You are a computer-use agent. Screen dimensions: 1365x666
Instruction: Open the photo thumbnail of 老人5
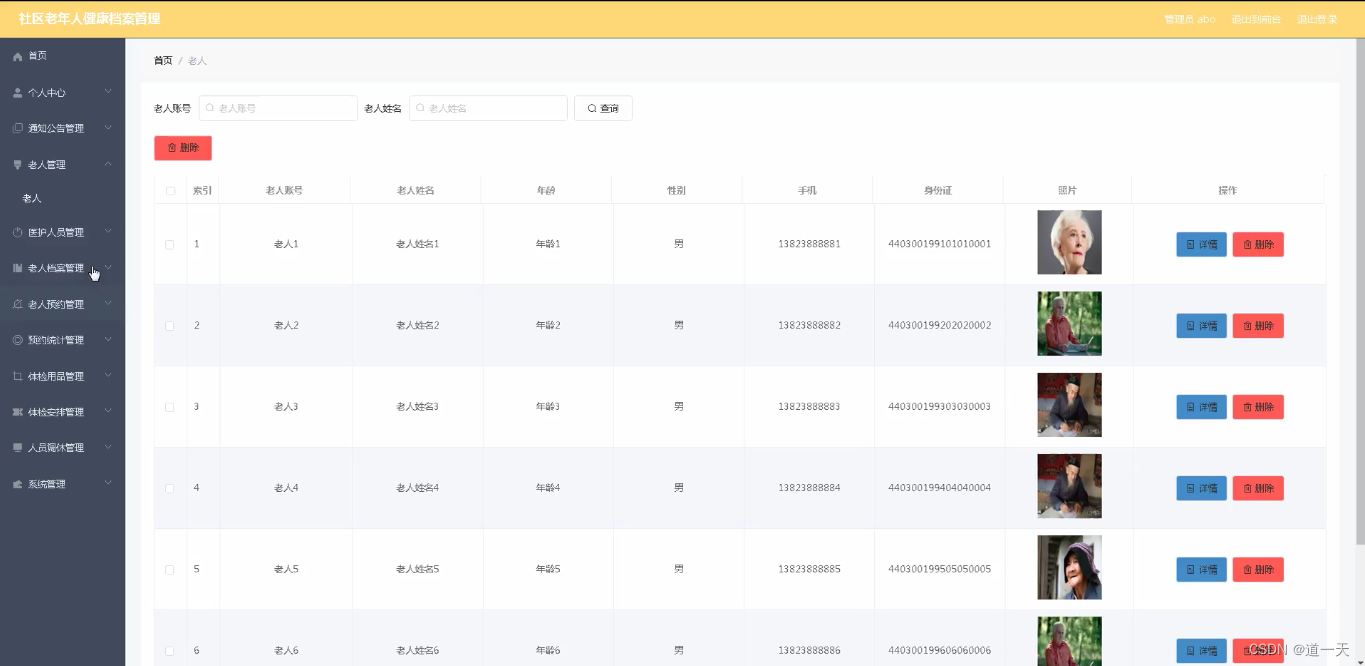[1069, 567]
